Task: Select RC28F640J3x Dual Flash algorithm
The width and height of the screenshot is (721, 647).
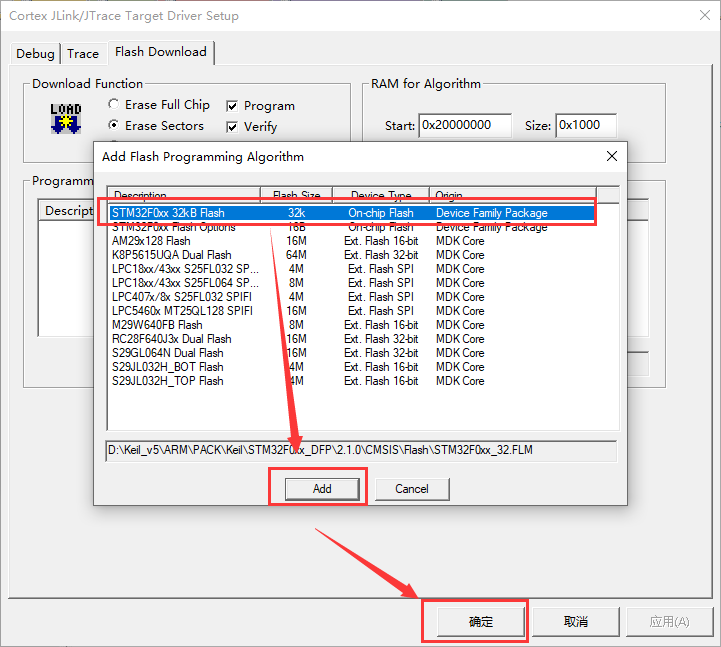Action: (352, 339)
